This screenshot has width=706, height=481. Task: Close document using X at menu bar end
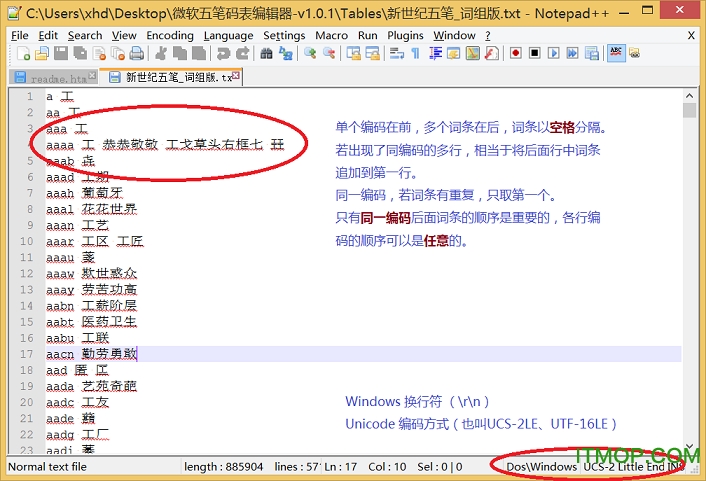691,36
